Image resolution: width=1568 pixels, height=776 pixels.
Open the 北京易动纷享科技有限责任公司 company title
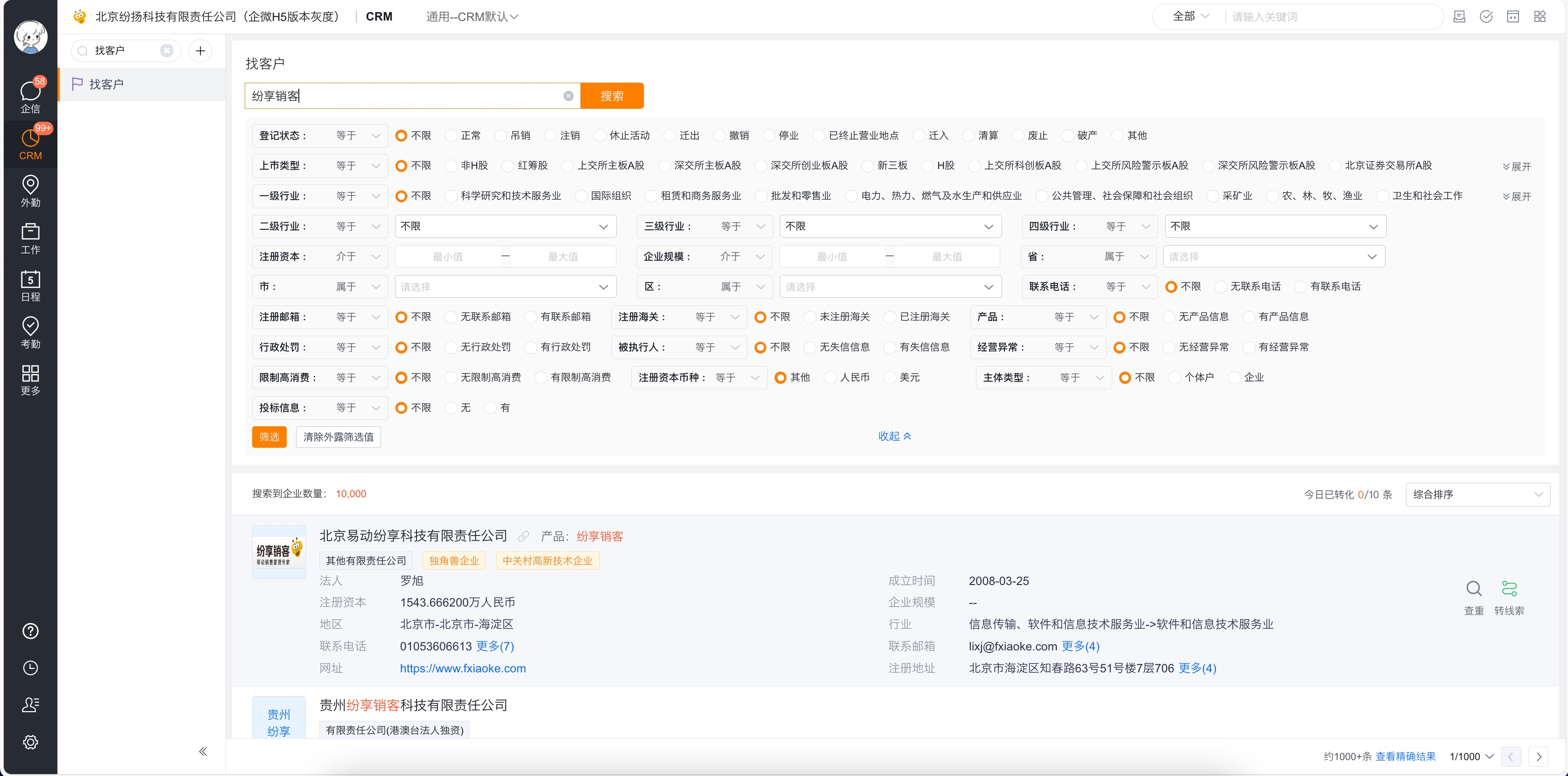(413, 536)
